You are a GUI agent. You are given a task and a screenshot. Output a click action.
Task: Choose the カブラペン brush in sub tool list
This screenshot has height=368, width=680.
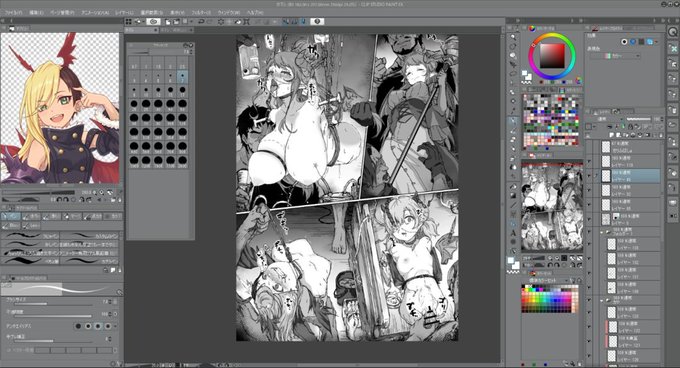click(89, 261)
